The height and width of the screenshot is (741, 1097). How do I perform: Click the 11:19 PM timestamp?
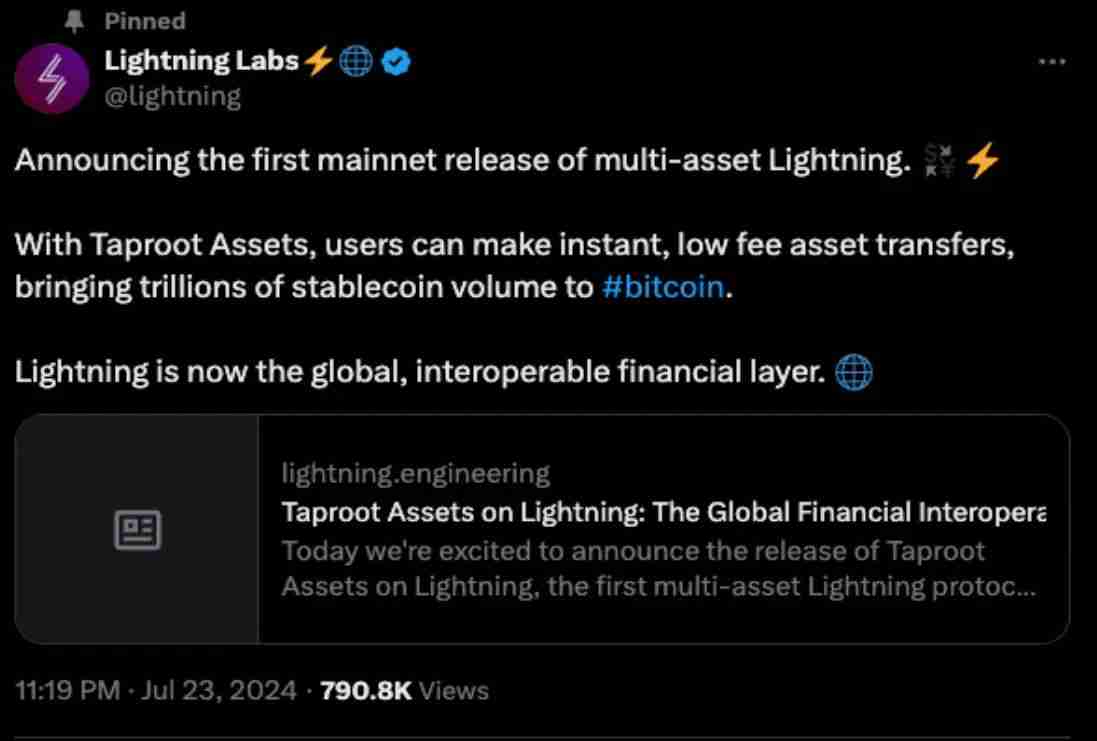66,690
